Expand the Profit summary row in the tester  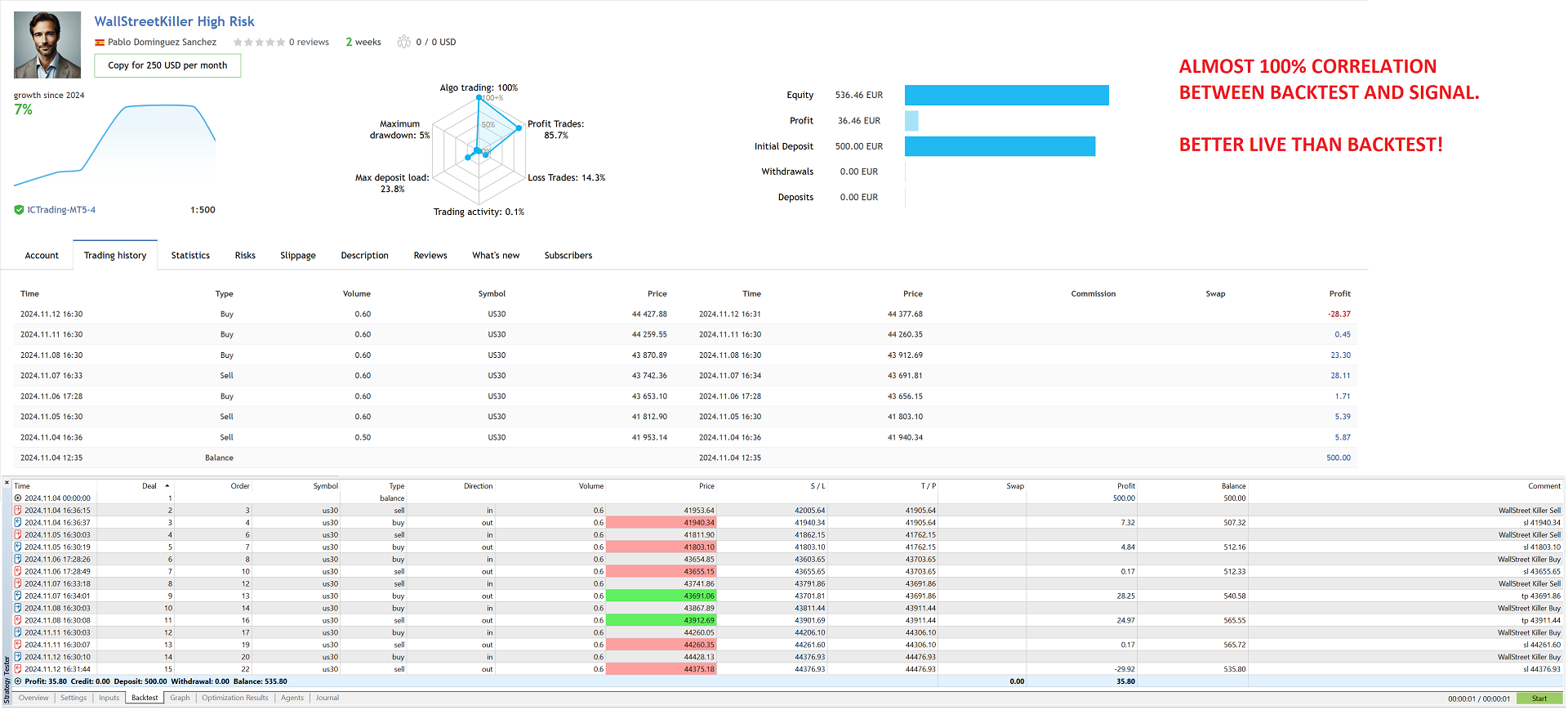pos(18,681)
